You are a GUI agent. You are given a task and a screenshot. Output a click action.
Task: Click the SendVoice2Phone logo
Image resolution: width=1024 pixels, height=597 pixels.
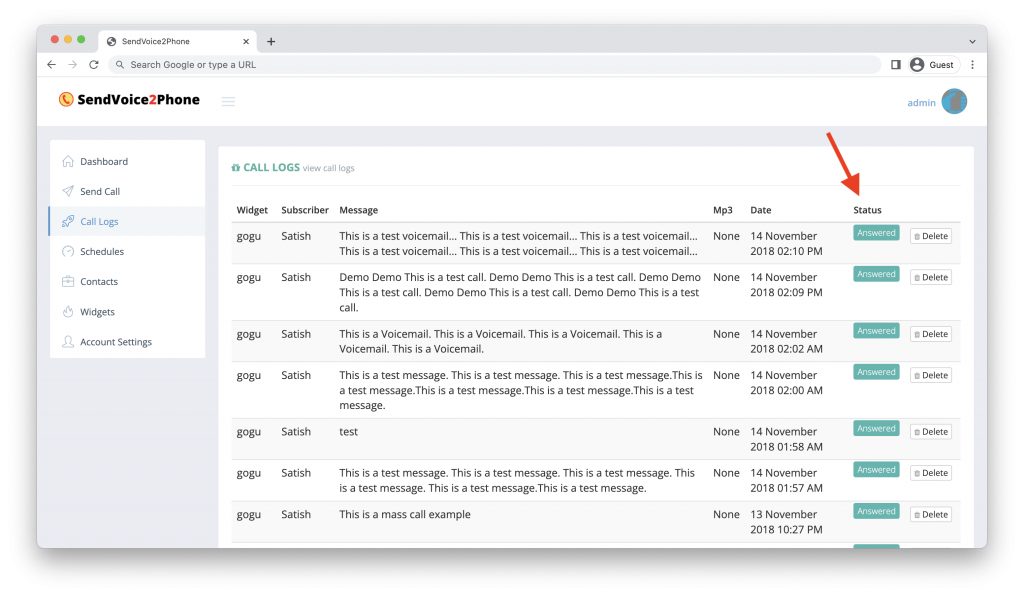(x=129, y=99)
